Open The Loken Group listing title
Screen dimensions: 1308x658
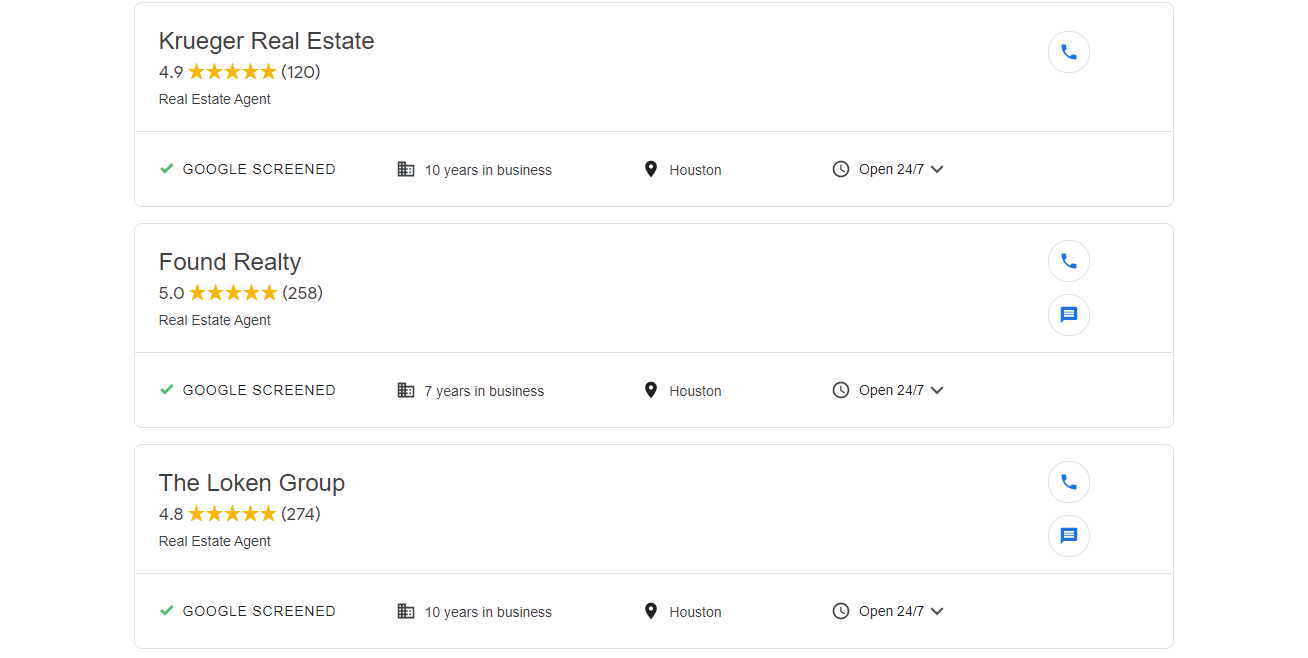click(252, 483)
